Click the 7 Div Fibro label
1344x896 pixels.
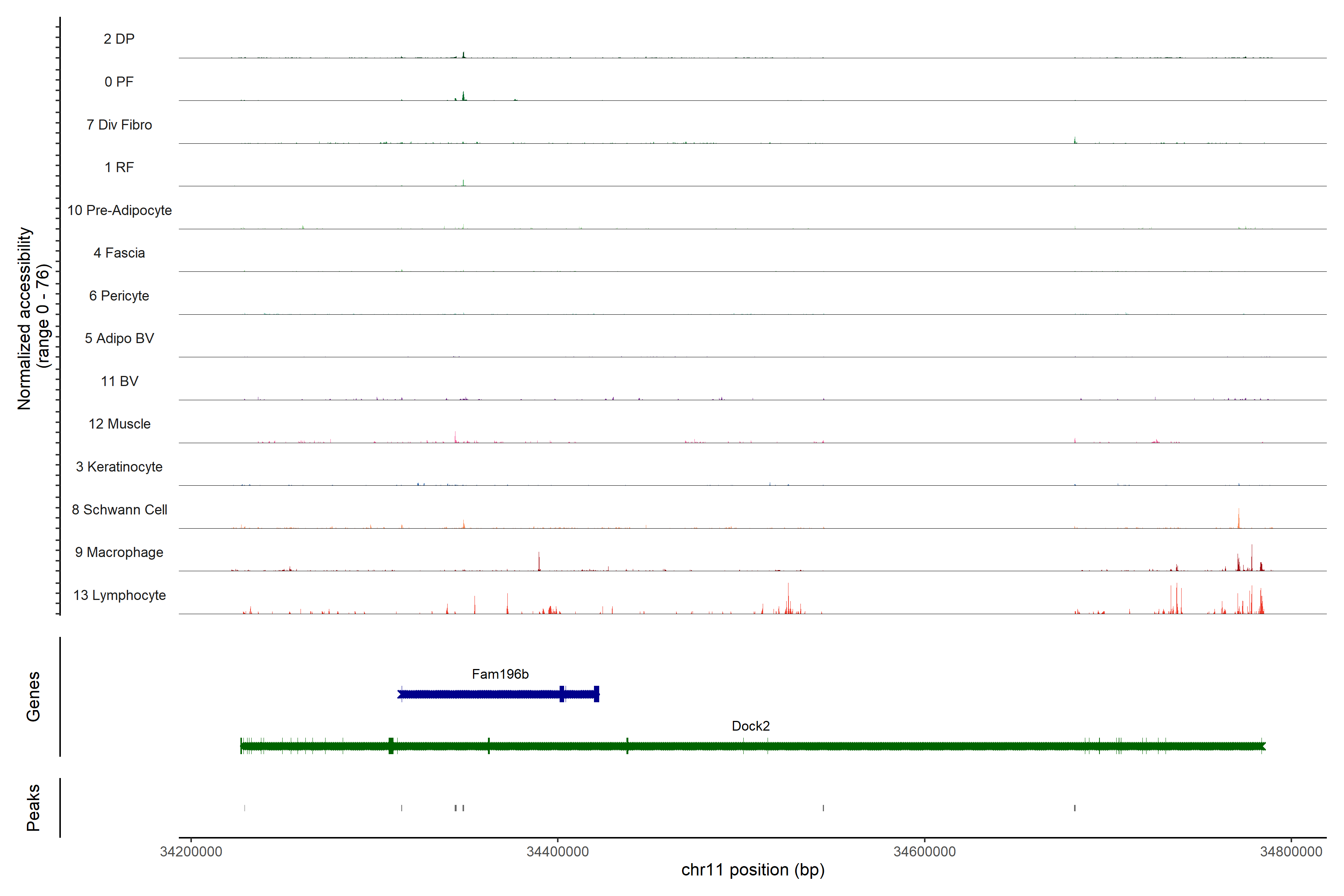119,125
